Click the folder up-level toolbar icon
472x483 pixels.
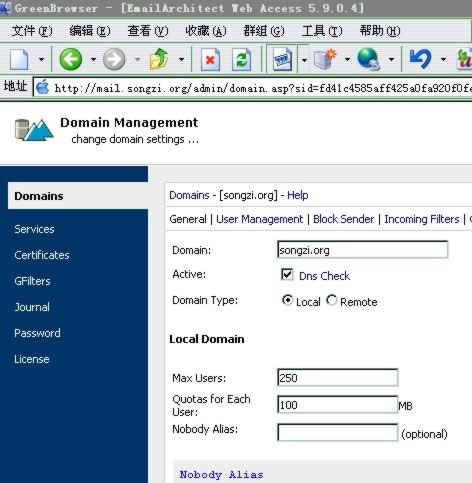click(x=159, y=59)
